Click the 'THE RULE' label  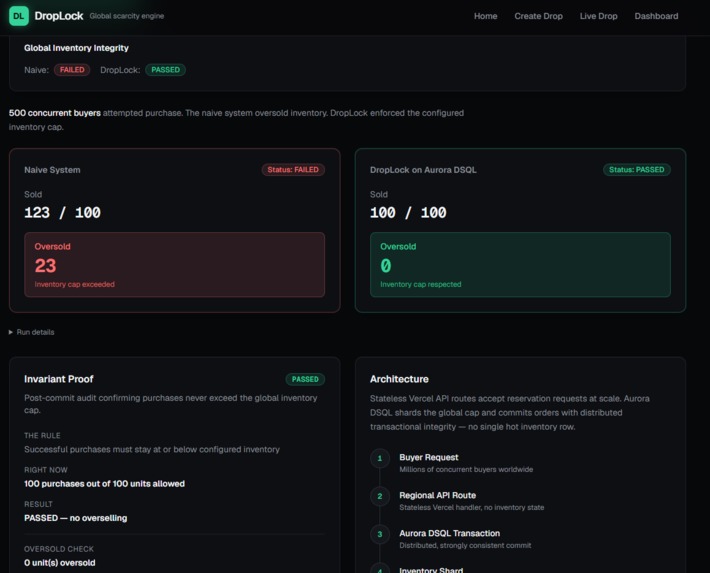click(42, 436)
